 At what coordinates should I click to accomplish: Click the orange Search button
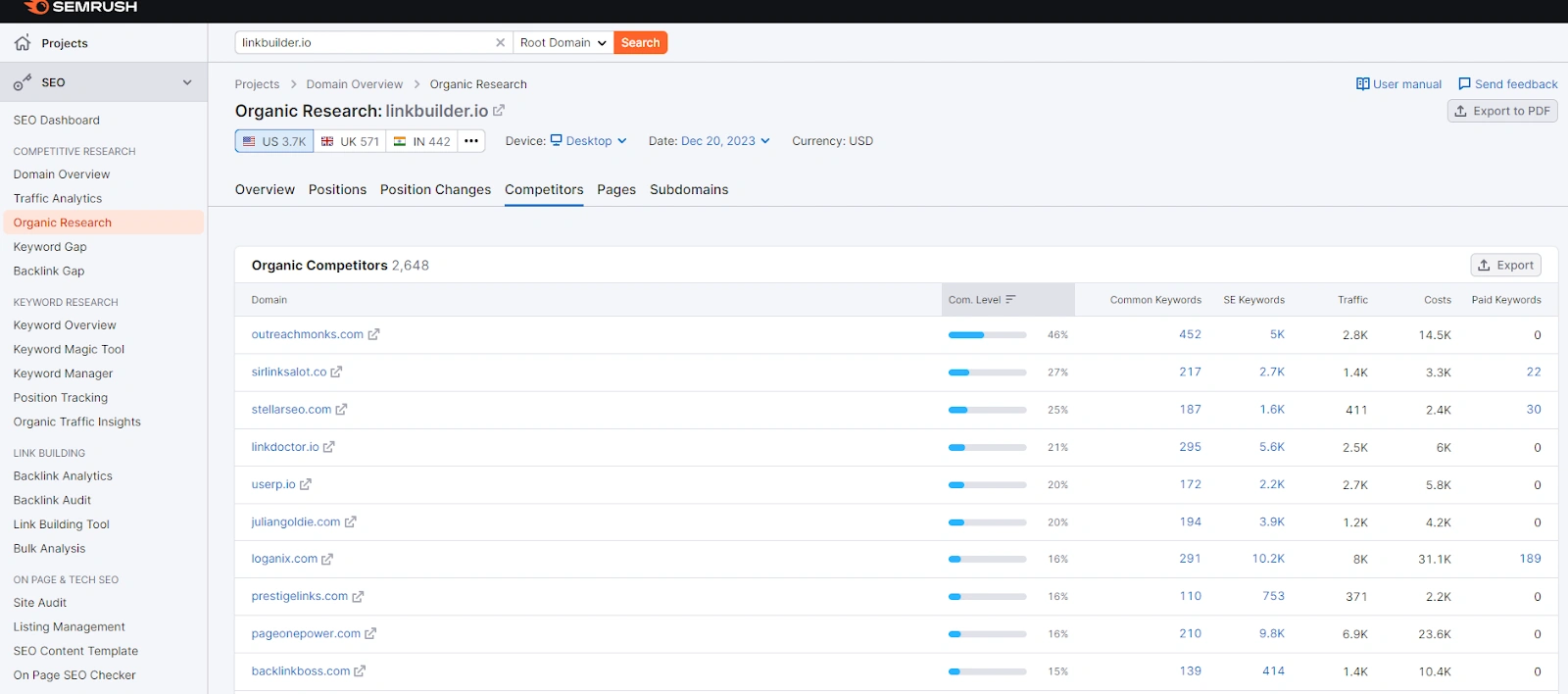click(641, 43)
